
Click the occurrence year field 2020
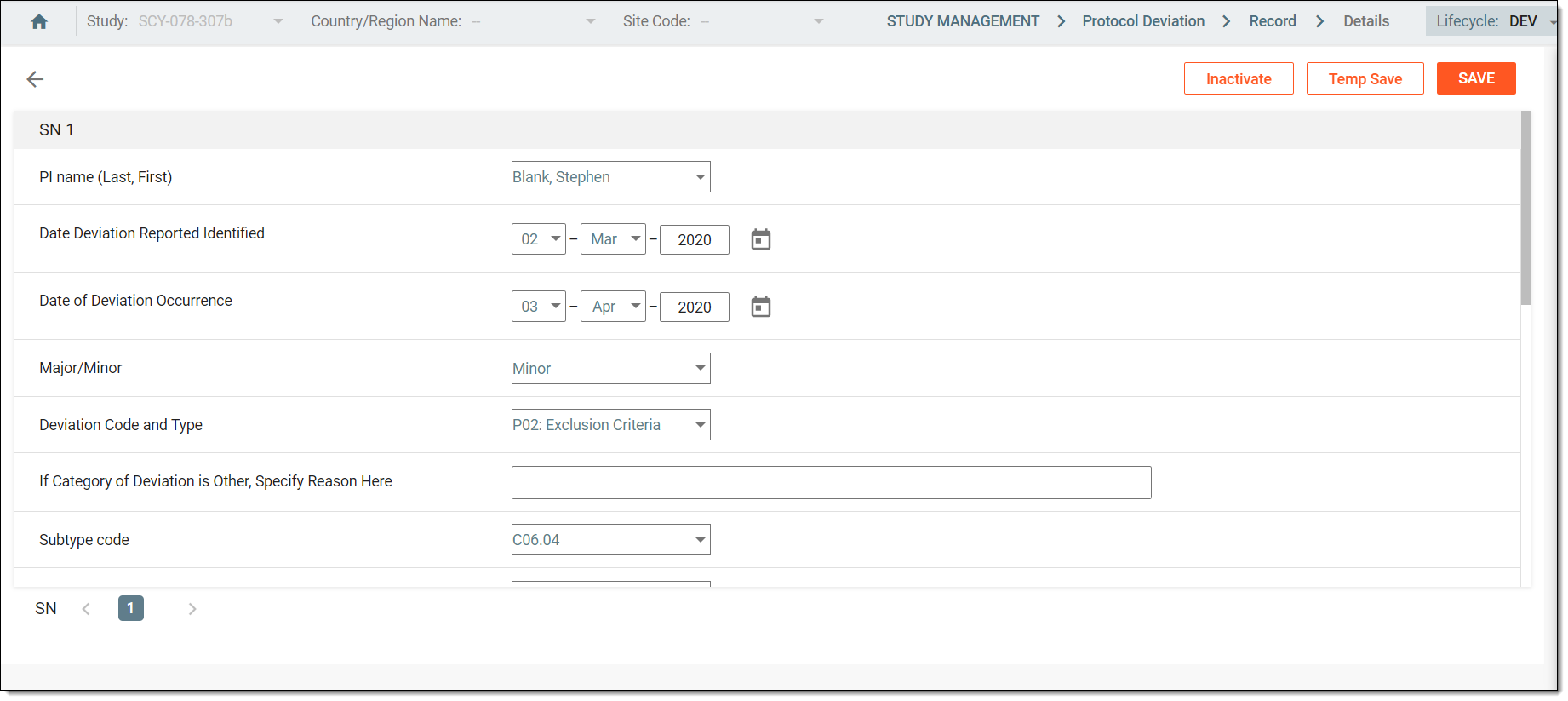pos(695,307)
